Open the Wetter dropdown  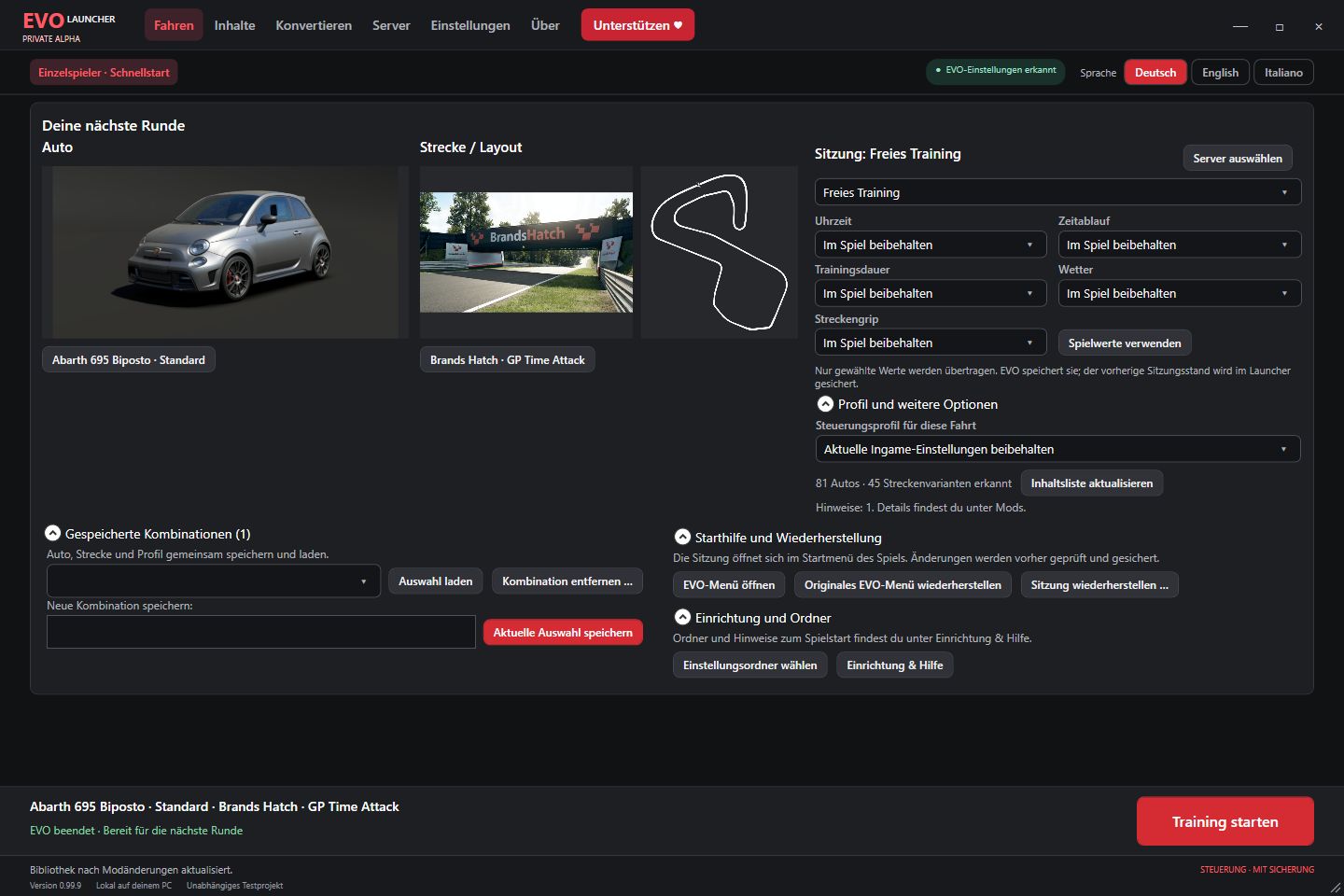pyautogui.click(x=1180, y=293)
